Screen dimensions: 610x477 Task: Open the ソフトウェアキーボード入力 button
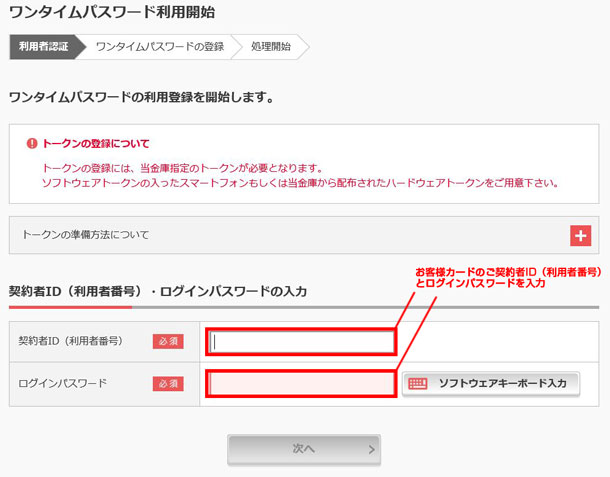pyautogui.click(x=491, y=384)
